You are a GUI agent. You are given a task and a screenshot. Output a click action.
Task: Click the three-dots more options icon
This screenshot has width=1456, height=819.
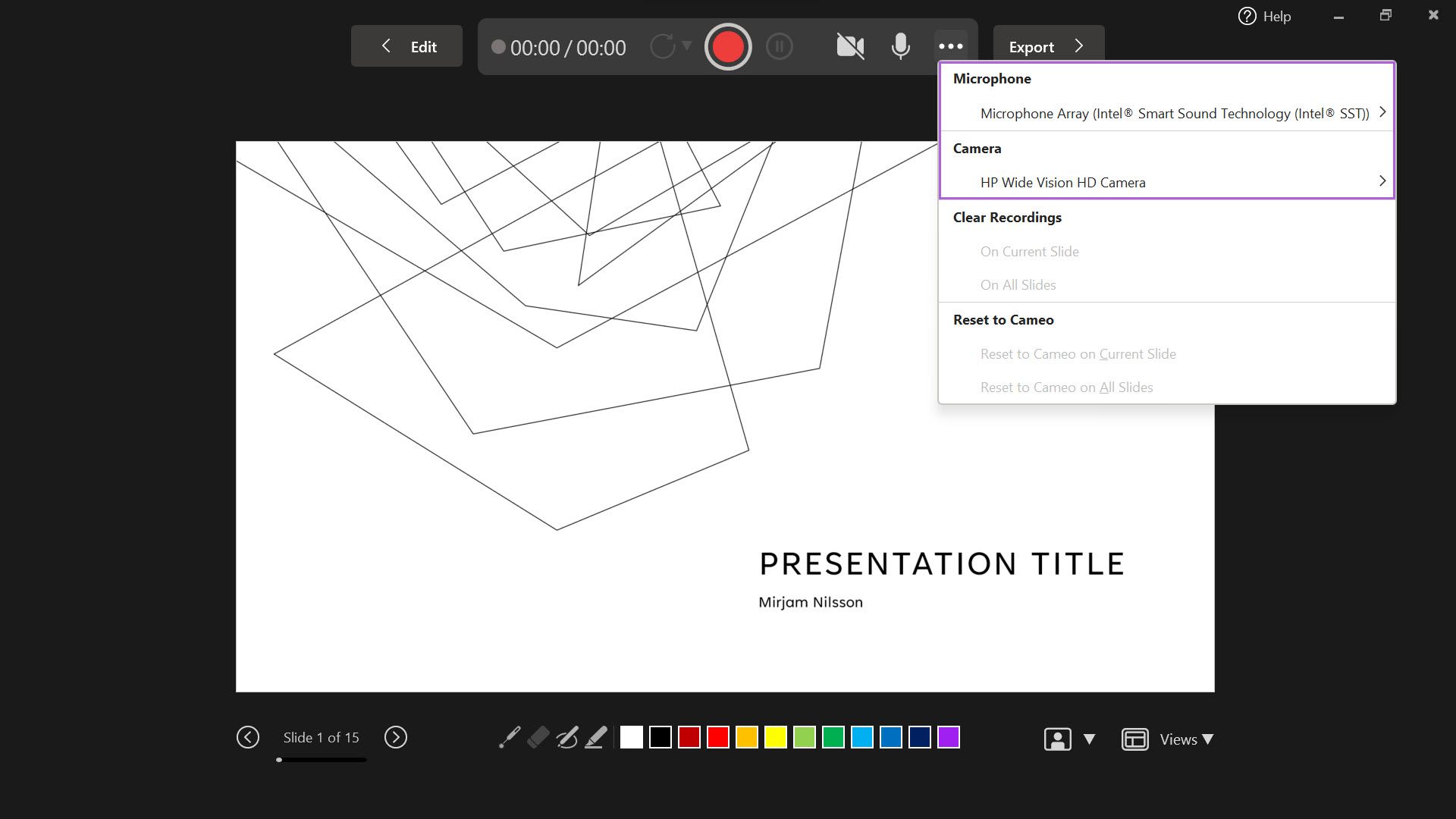pyautogui.click(x=950, y=46)
